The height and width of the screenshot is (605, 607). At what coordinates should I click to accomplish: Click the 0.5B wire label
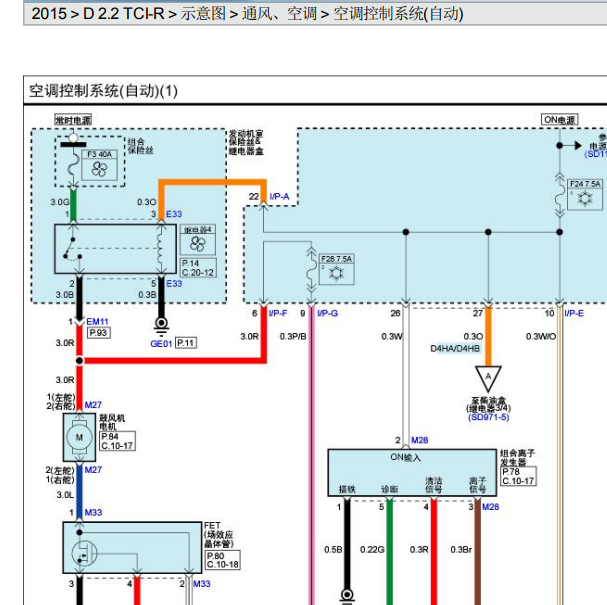pyautogui.click(x=333, y=549)
